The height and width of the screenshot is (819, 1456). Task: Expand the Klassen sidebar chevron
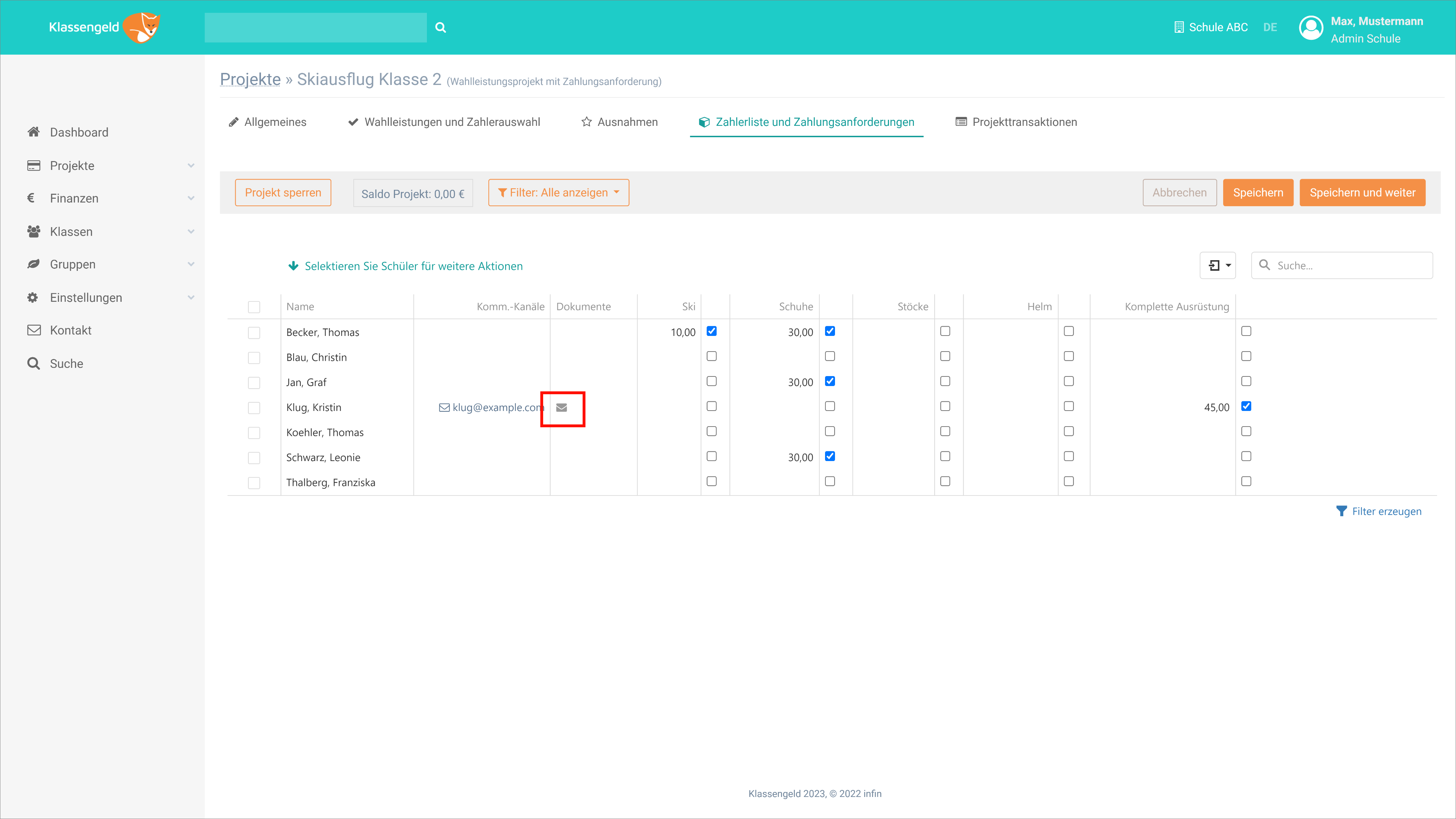click(191, 232)
